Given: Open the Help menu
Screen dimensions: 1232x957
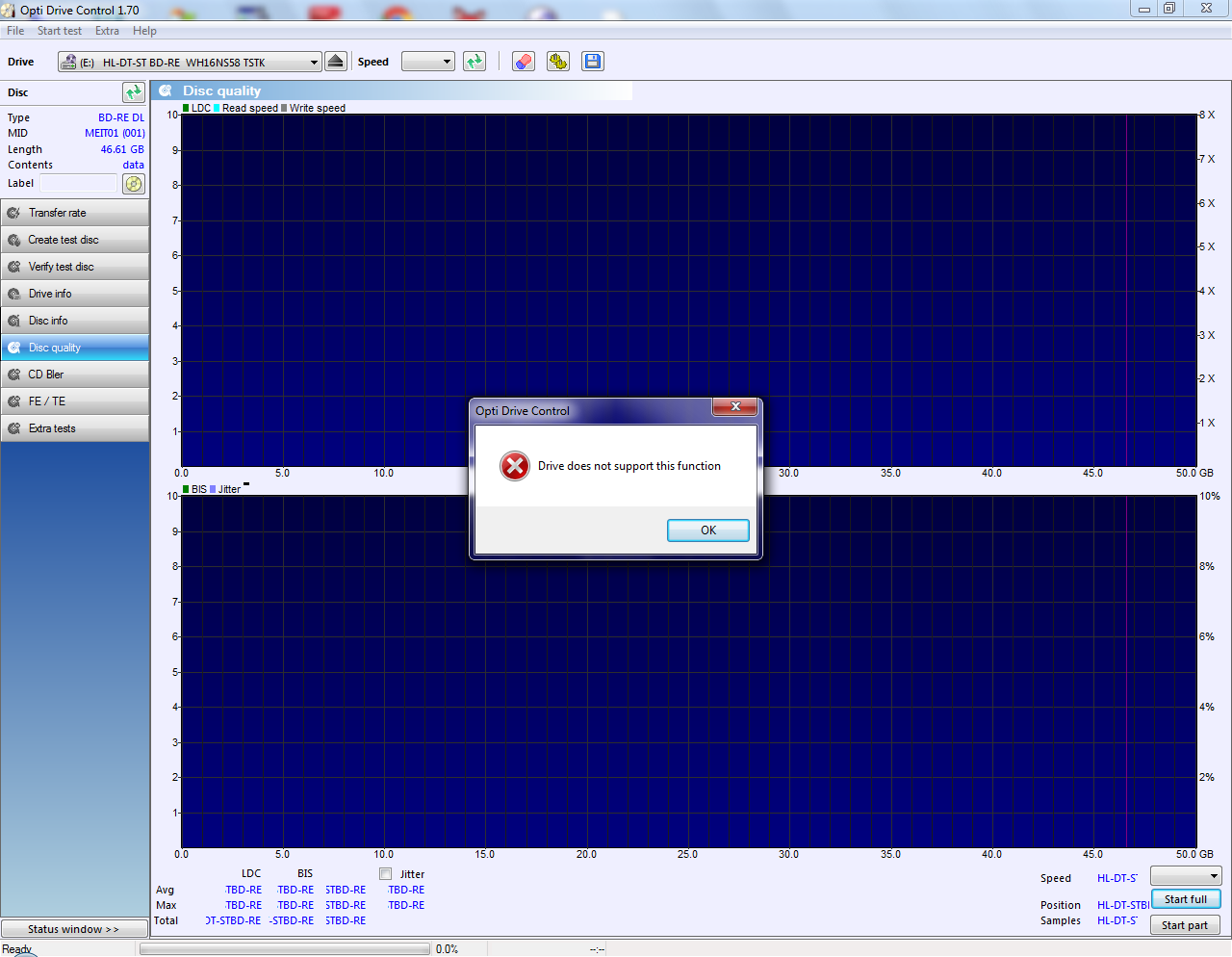Looking at the screenshot, I should point(144,31).
